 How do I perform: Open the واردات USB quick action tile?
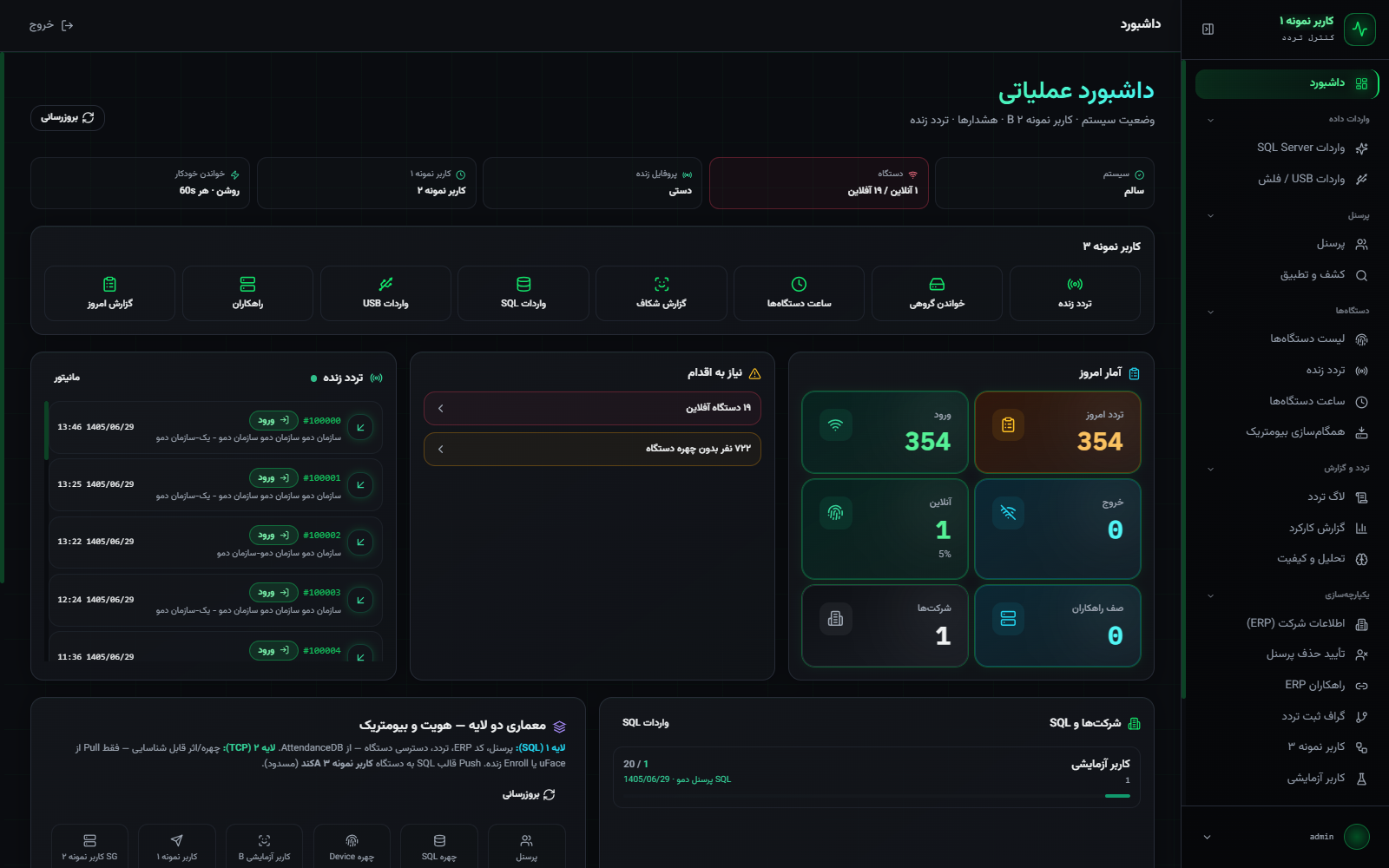pos(385,293)
